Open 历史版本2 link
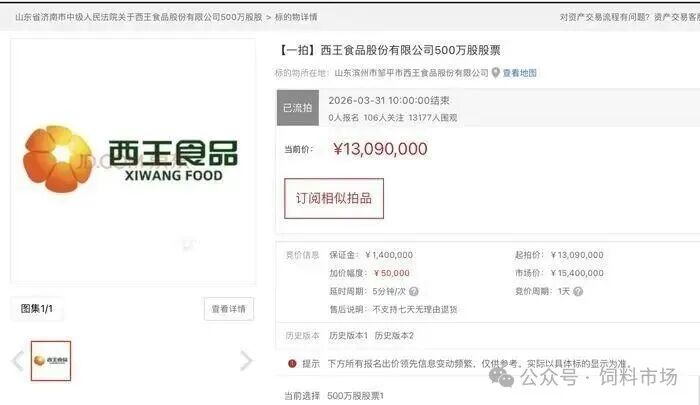Viewport: 700px width, 405px height. 394,335
